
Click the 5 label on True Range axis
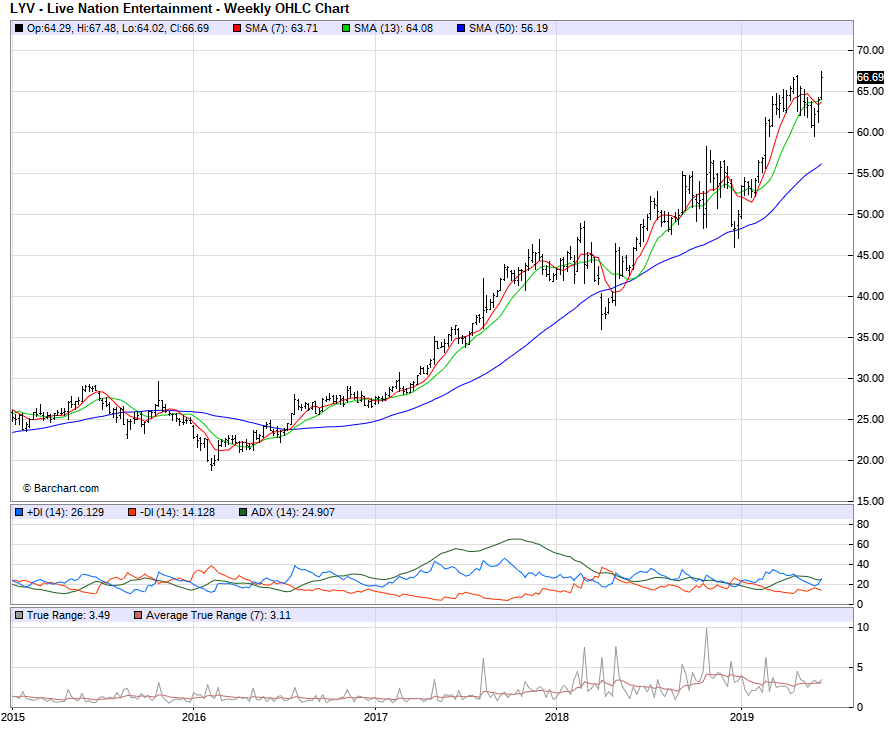[860, 667]
